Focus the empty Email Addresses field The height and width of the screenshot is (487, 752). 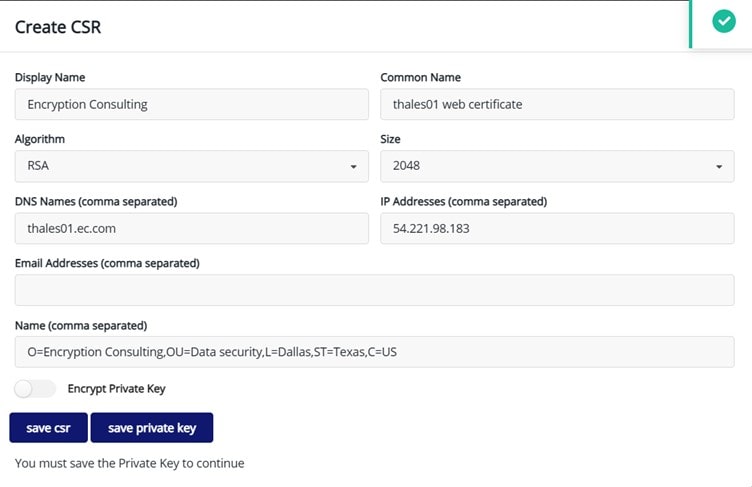pos(375,290)
